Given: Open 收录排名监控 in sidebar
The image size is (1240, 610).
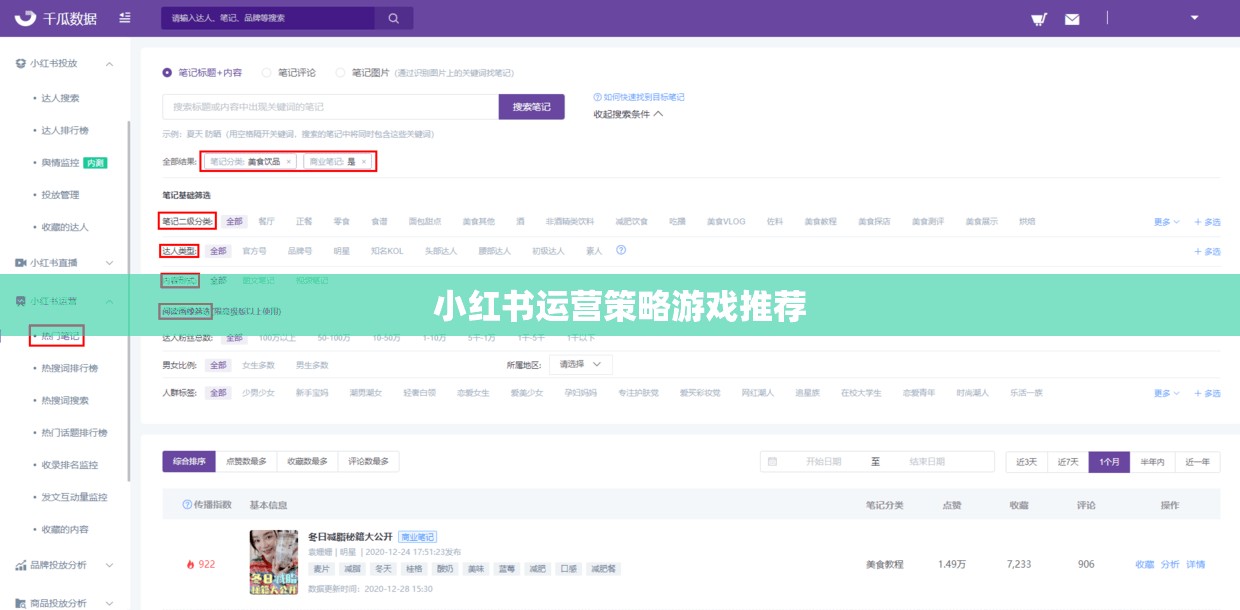Looking at the screenshot, I should click(69, 465).
